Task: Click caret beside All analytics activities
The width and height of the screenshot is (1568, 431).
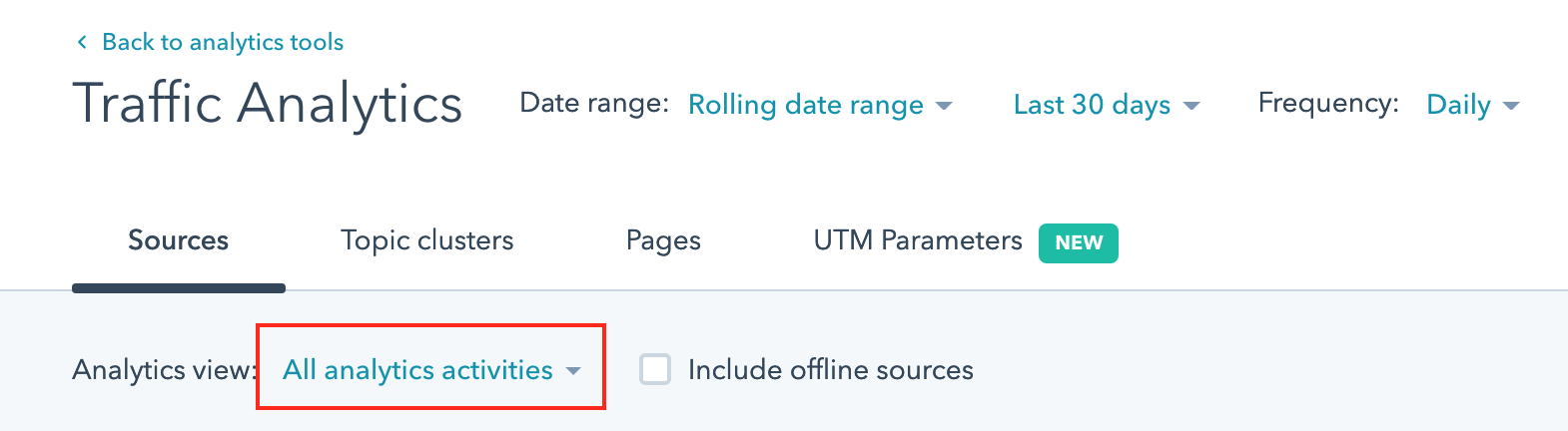Action: point(573,371)
